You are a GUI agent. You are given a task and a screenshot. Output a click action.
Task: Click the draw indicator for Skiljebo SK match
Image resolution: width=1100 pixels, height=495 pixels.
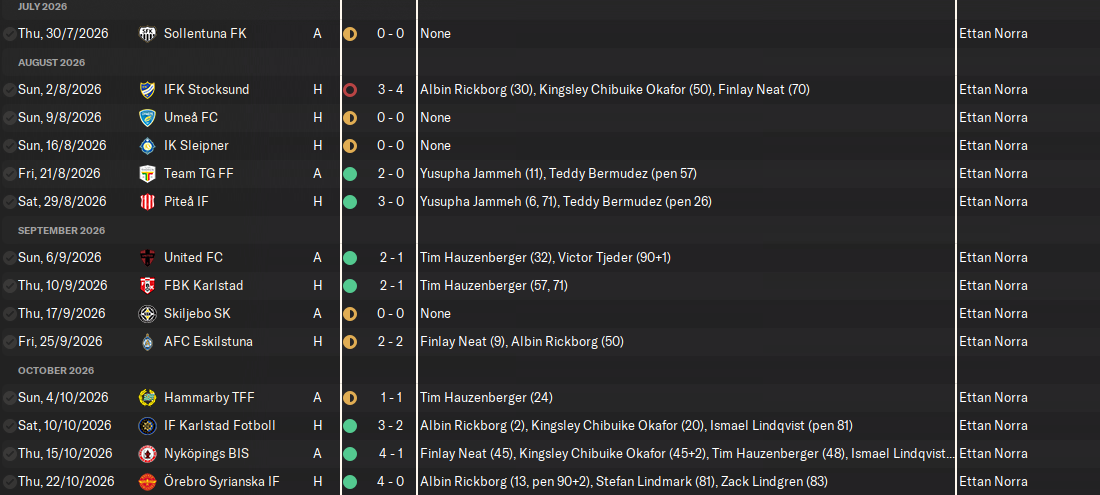(x=350, y=313)
